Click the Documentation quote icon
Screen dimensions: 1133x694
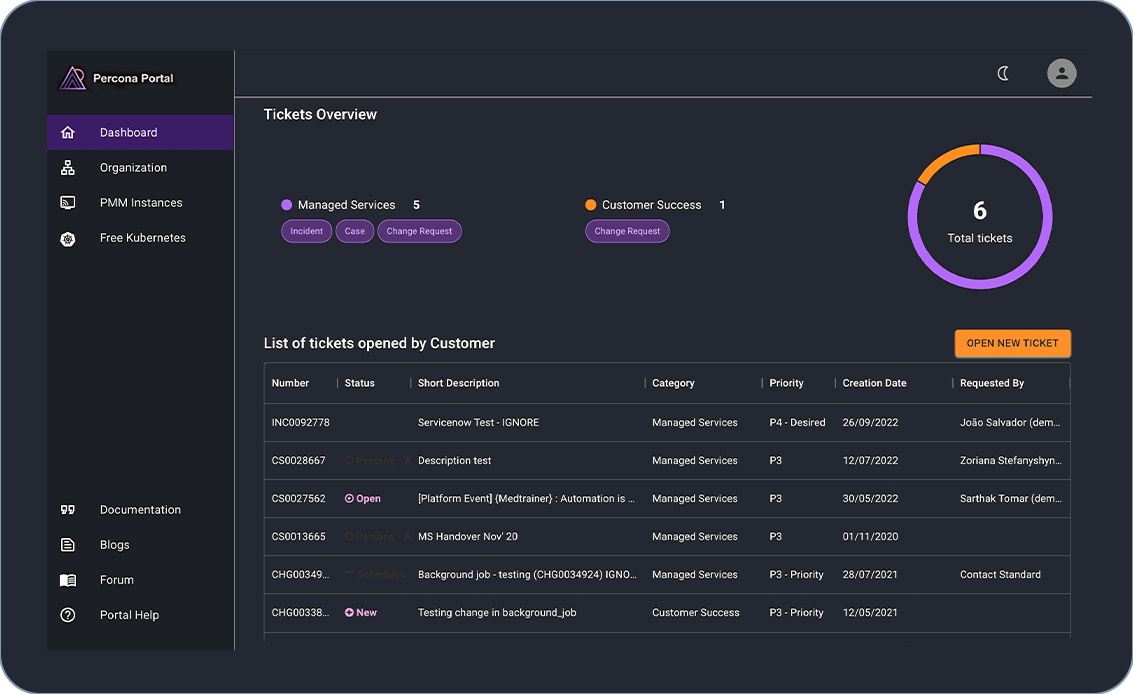(x=68, y=510)
